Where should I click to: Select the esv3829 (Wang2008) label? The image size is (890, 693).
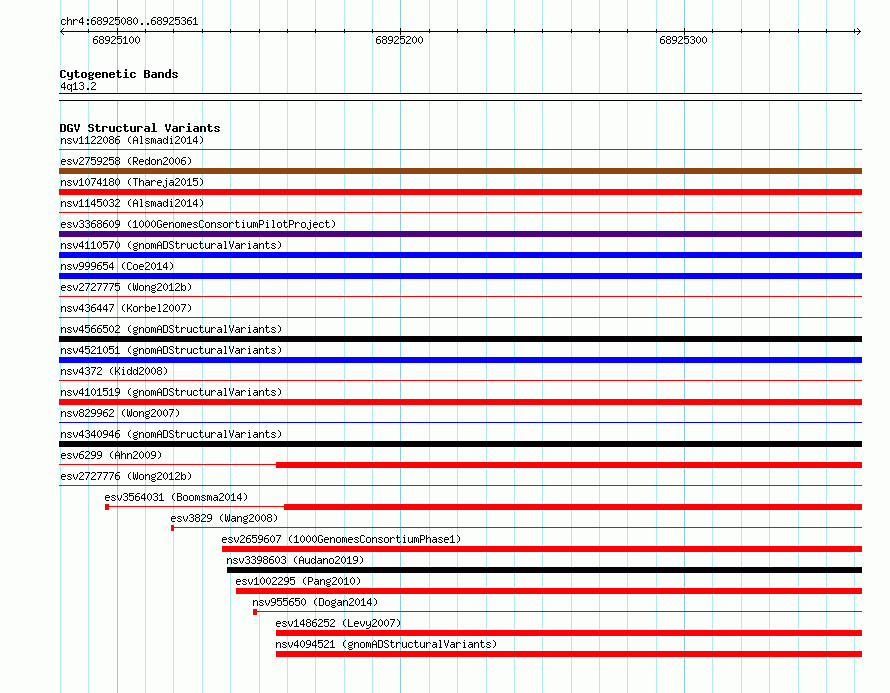coord(224,518)
